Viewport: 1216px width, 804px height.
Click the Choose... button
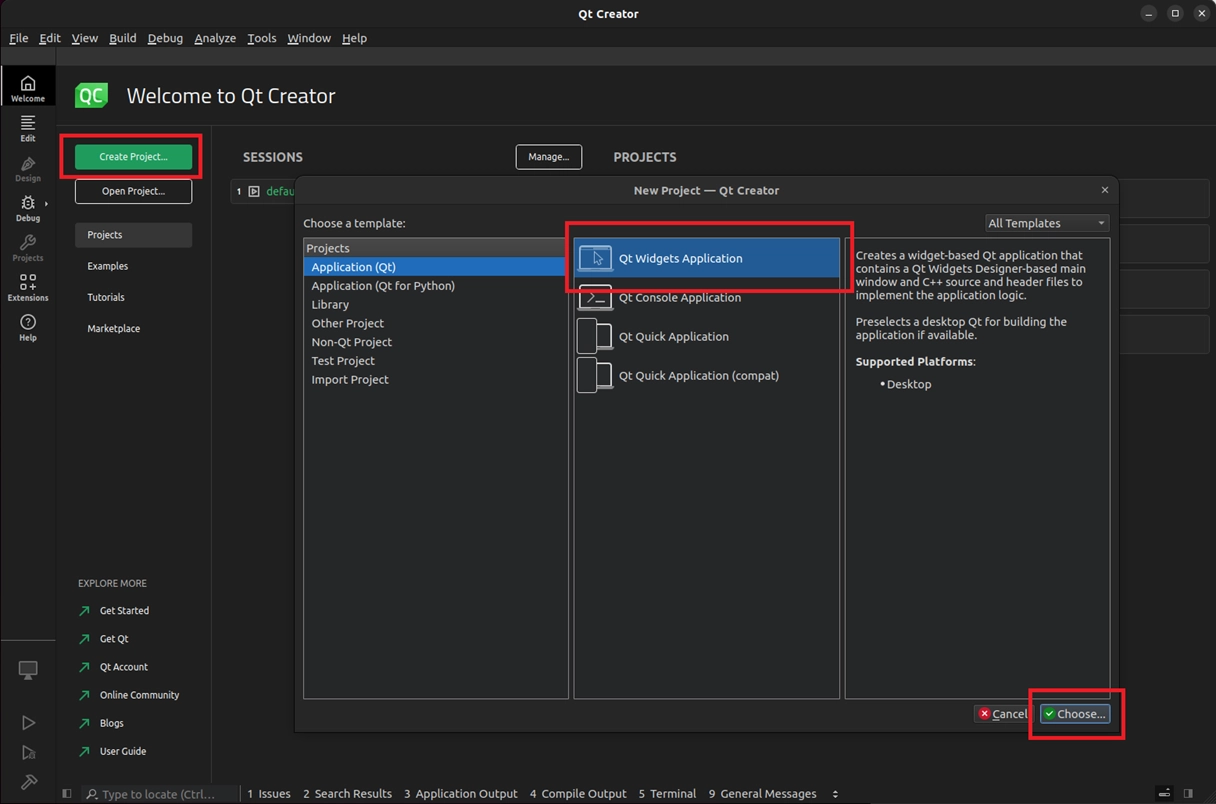(x=1074, y=714)
